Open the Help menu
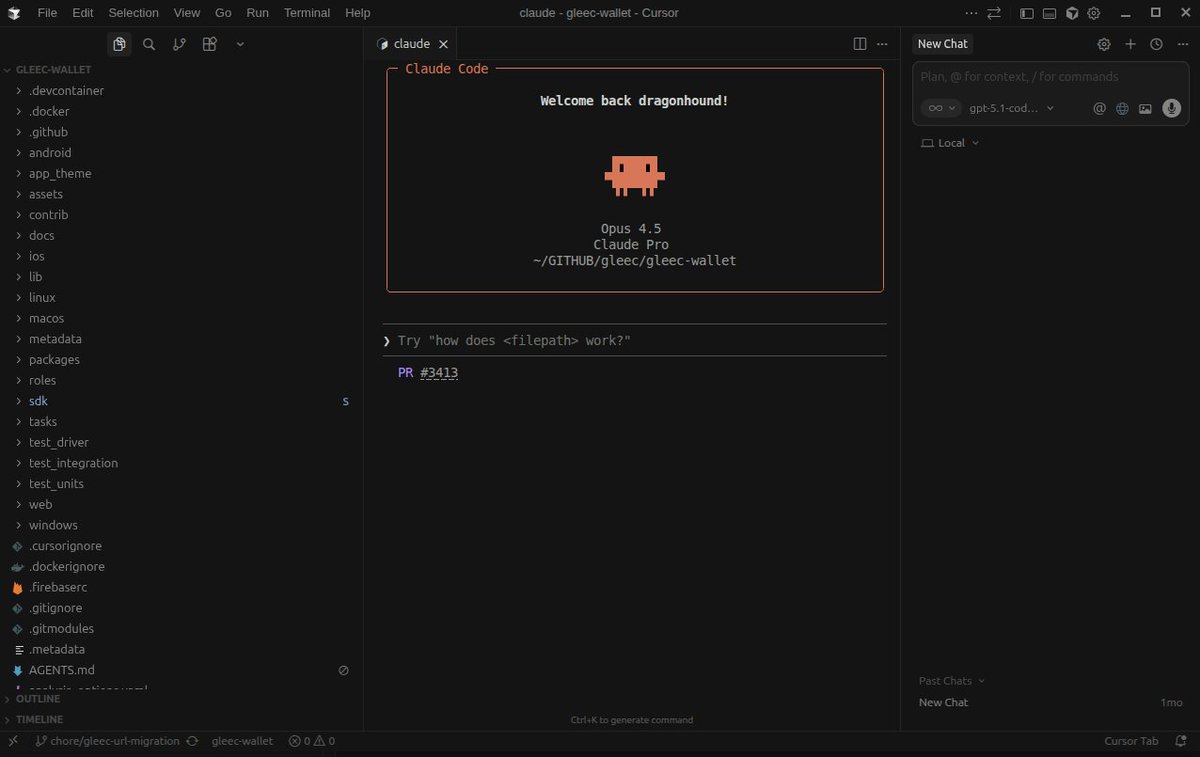Viewport: 1200px width, 757px height. coord(357,13)
